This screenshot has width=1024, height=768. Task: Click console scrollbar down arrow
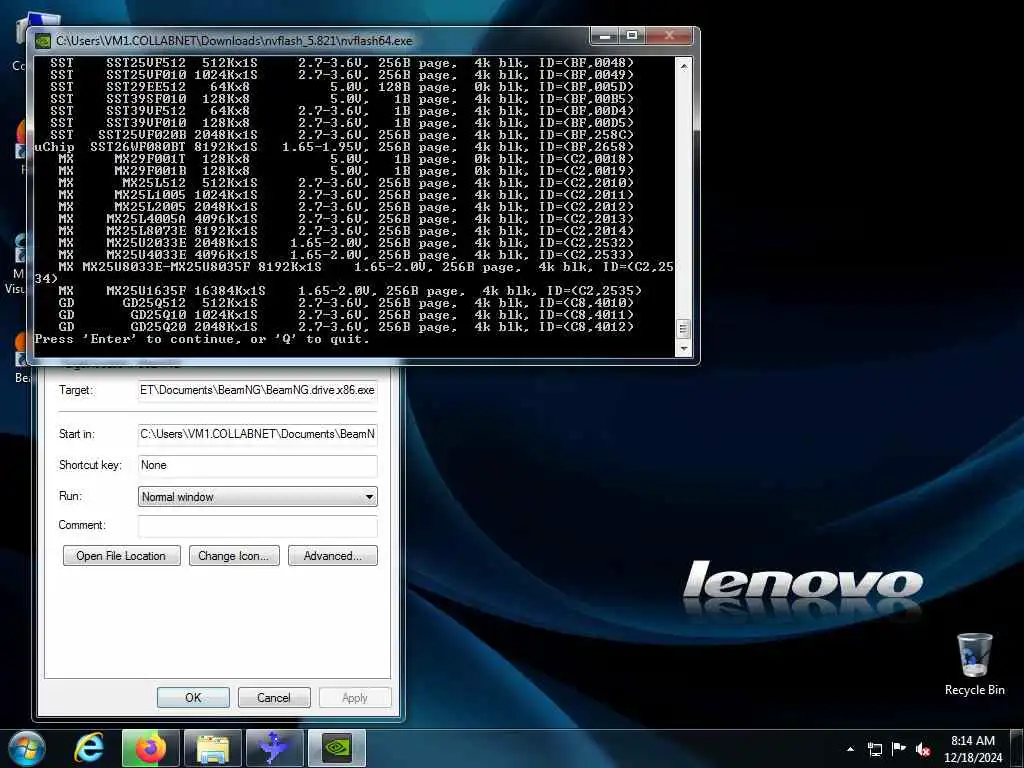pos(684,349)
